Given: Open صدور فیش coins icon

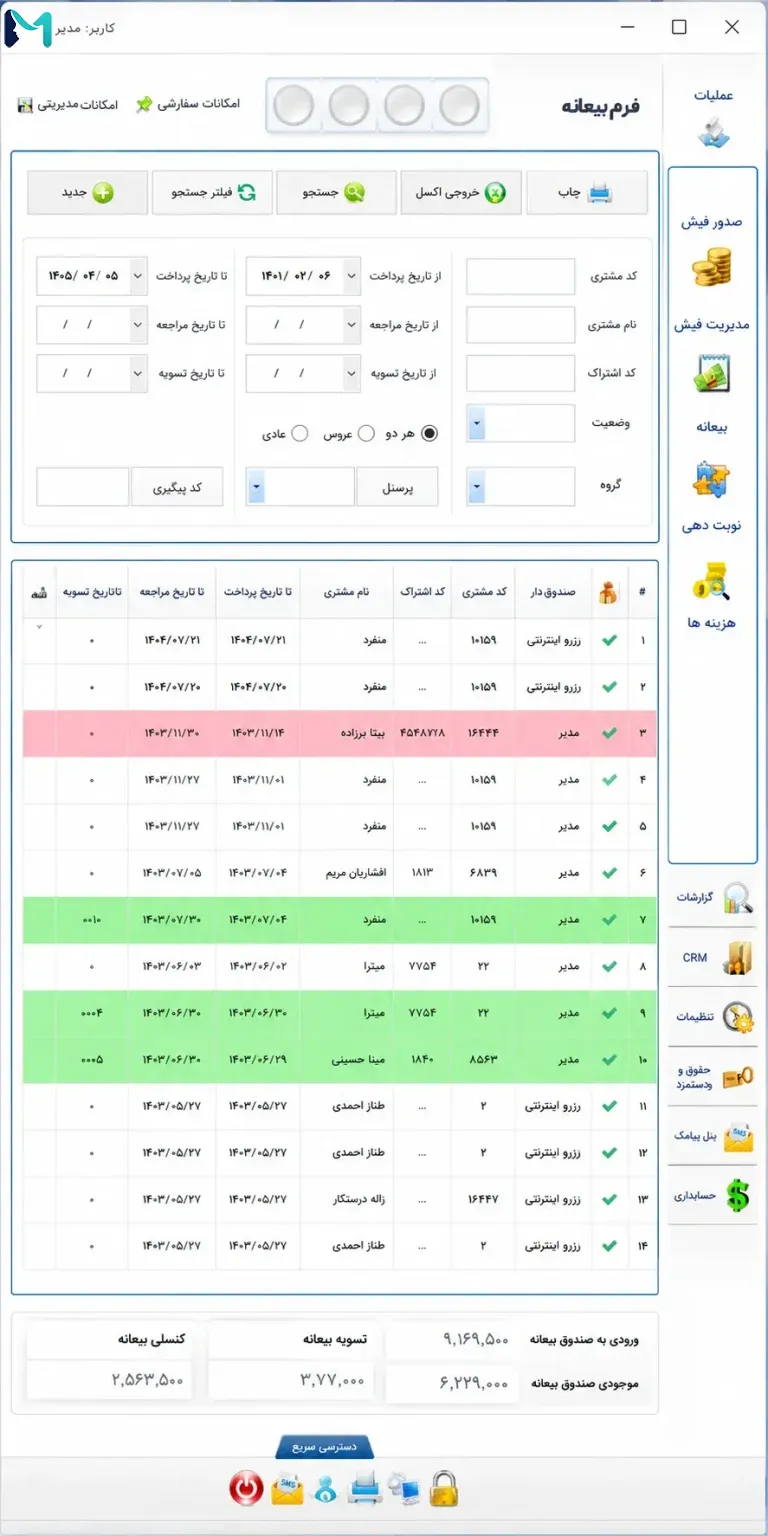Looking at the screenshot, I should click(712, 270).
